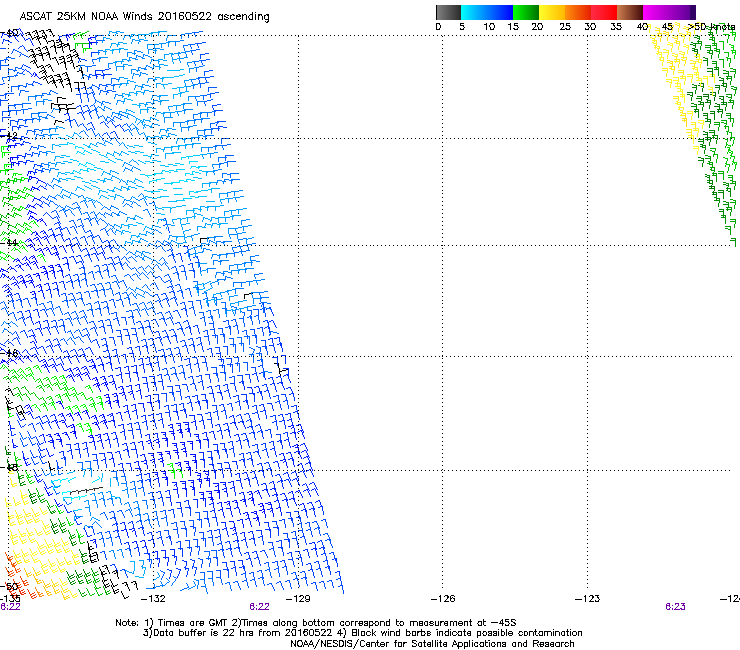Click the longitude label -126
This screenshot has width=740, height=650.
point(443,599)
